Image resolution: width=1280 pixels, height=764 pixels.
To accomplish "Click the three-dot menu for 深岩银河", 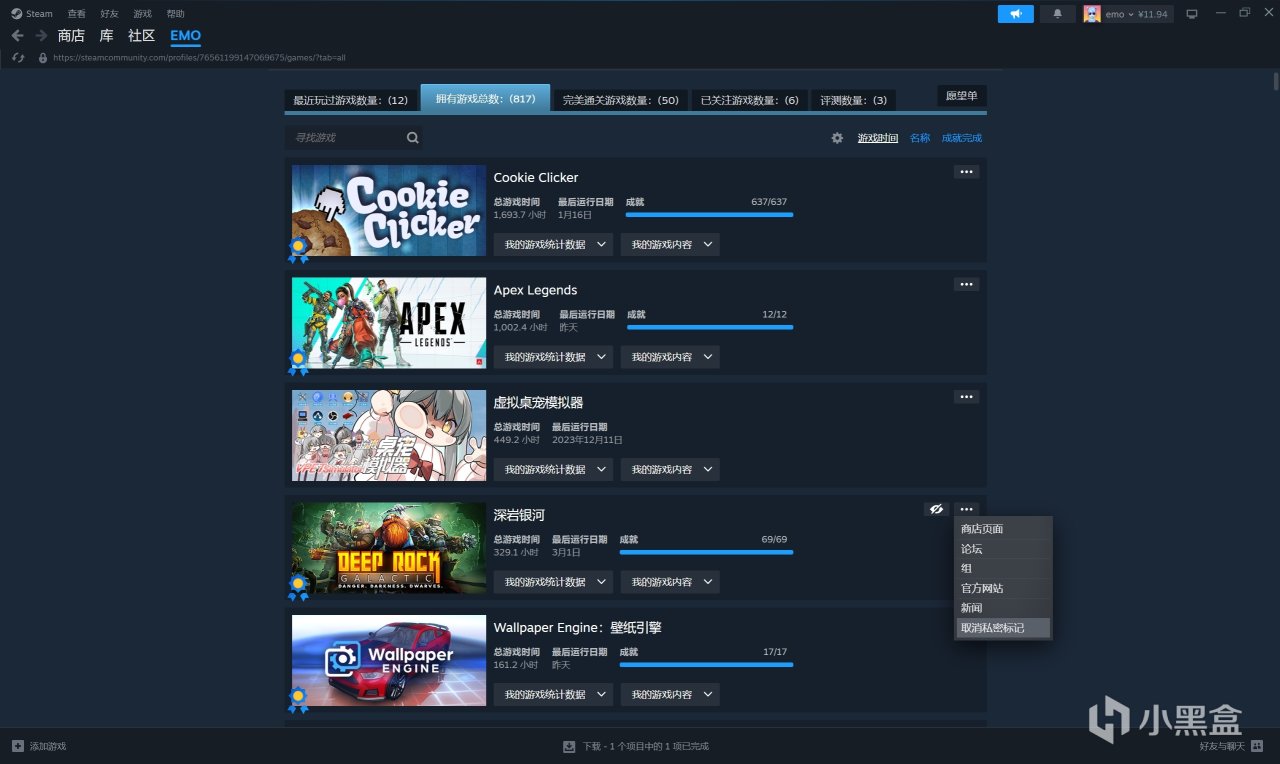I will click(x=966, y=509).
